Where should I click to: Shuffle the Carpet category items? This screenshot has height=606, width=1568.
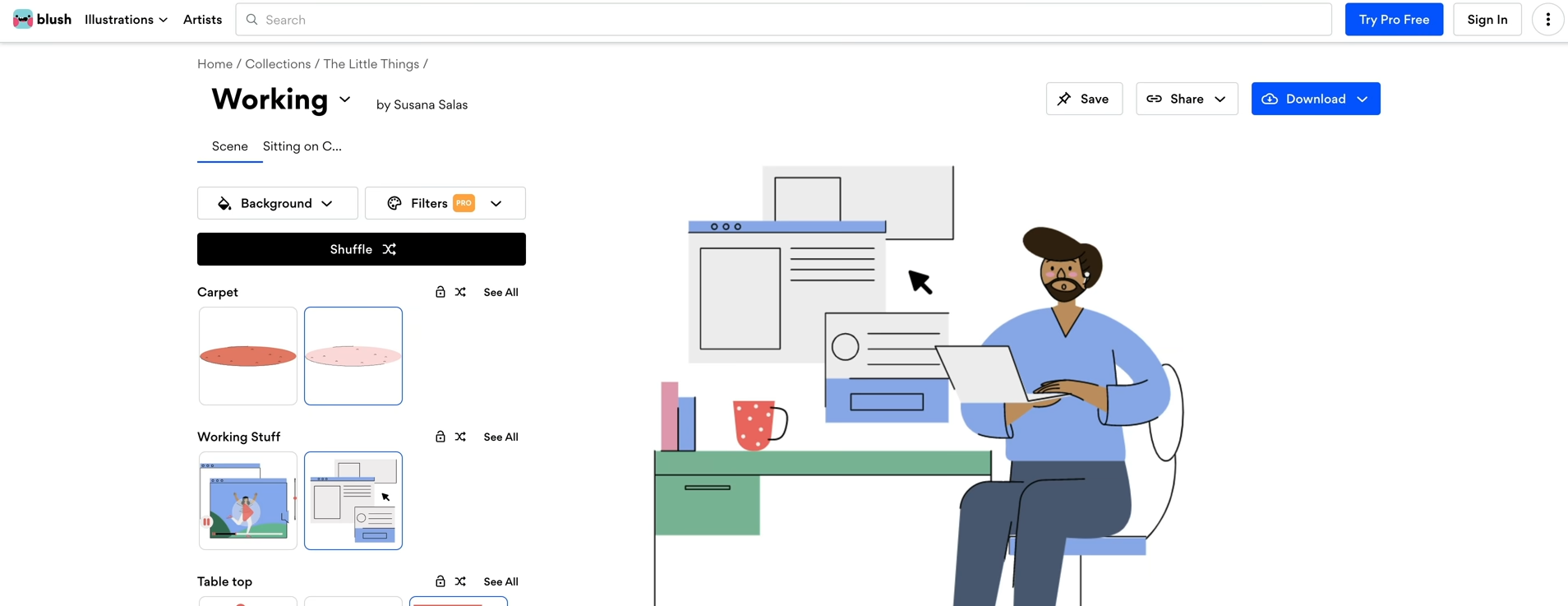(460, 292)
